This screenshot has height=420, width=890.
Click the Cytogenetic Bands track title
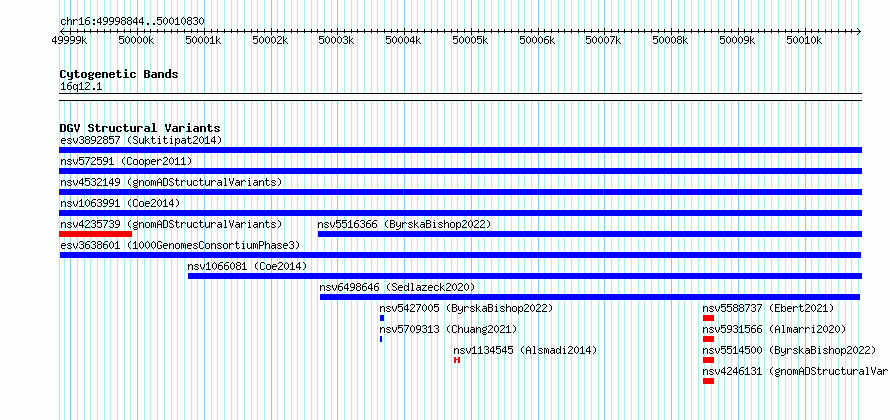pyautogui.click(x=119, y=74)
